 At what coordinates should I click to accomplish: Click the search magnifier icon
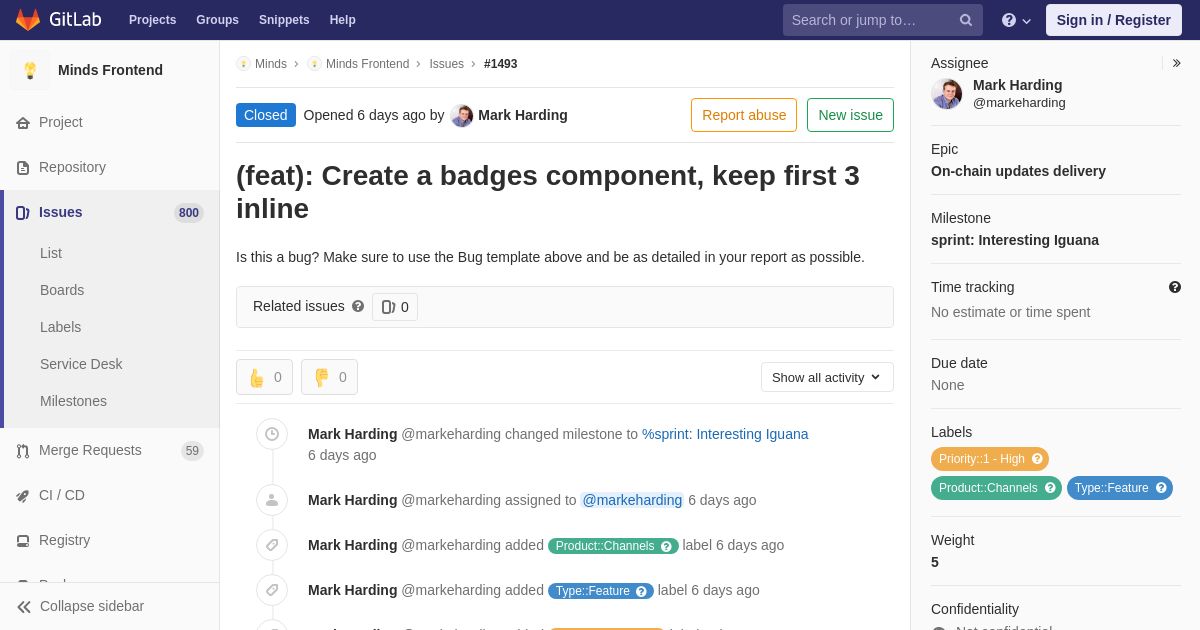(x=966, y=20)
